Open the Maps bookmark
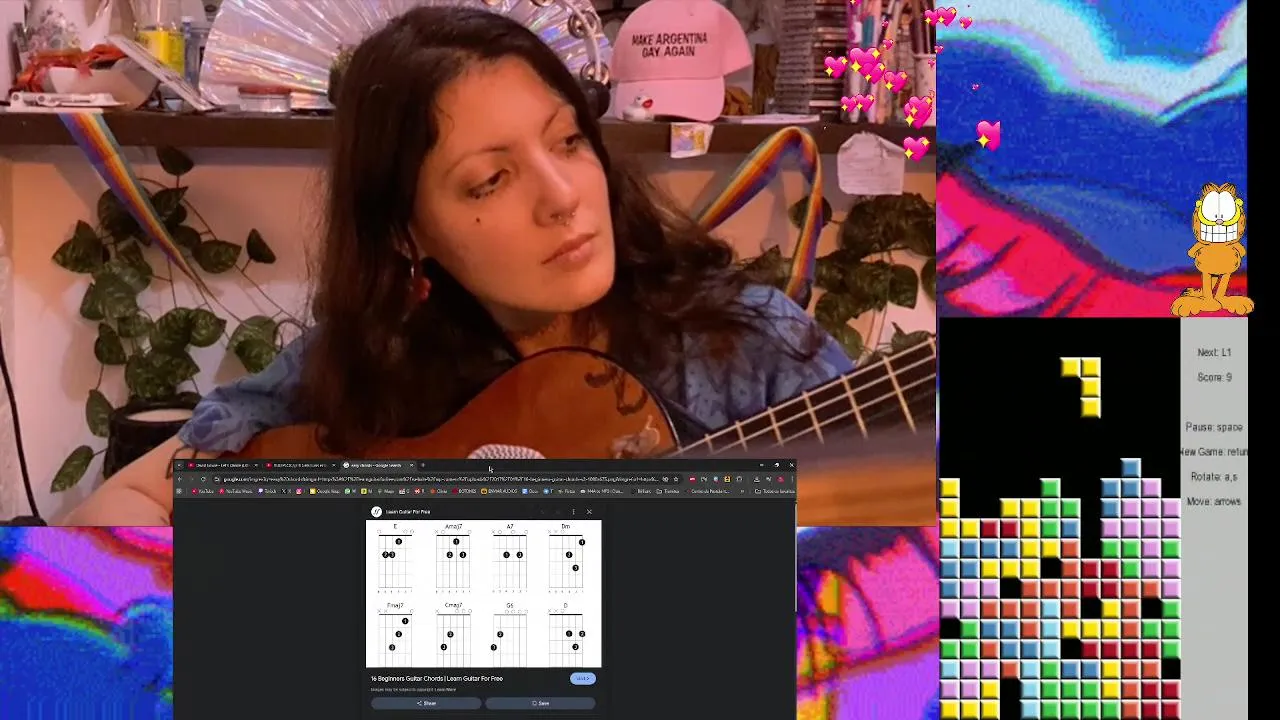Screen dimensions: 1280x720 pyautogui.click(x=387, y=491)
